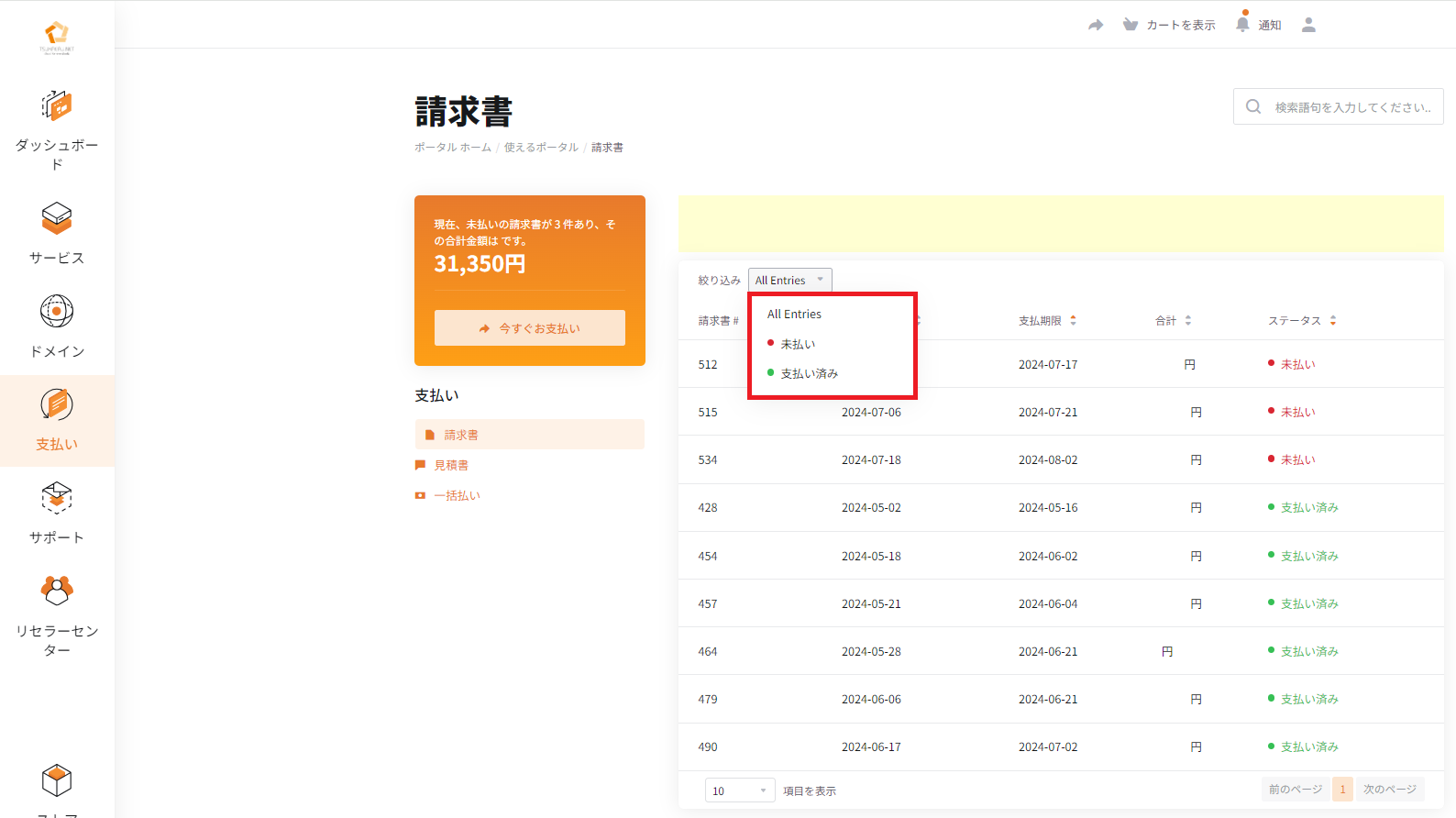Screen dimensions: 1456x818
Task: Click the 見積書 comment icon
Action: pos(420,465)
